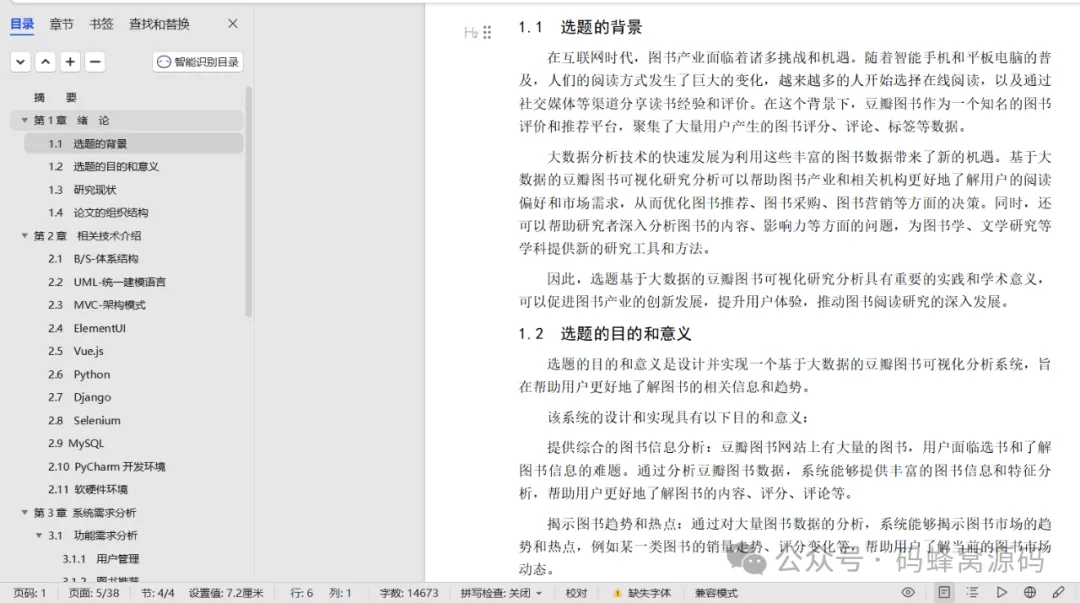Select 摘 要 in the outline
The width and height of the screenshot is (1080, 603).
pos(55,98)
